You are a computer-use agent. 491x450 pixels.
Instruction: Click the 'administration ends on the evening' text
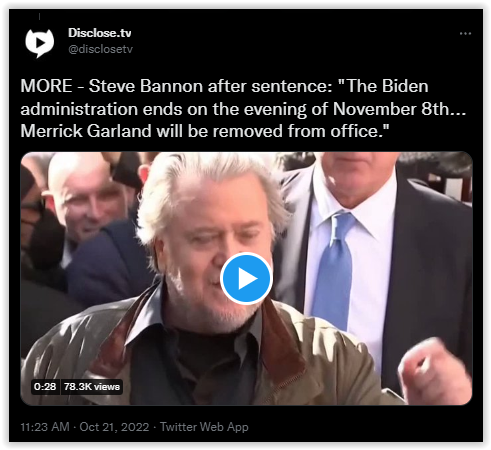pyautogui.click(x=163, y=109)
